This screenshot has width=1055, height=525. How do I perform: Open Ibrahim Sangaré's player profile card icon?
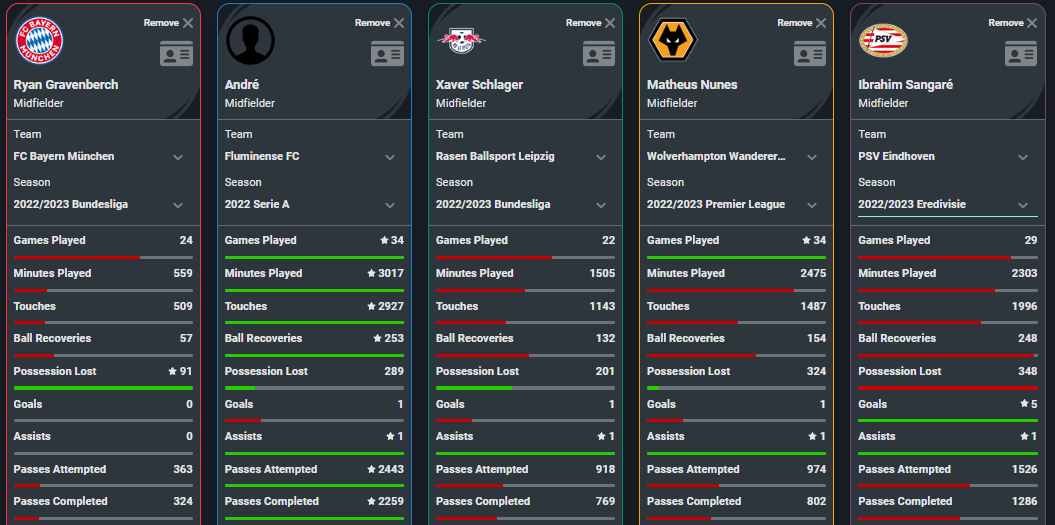tap(1020, 54)
